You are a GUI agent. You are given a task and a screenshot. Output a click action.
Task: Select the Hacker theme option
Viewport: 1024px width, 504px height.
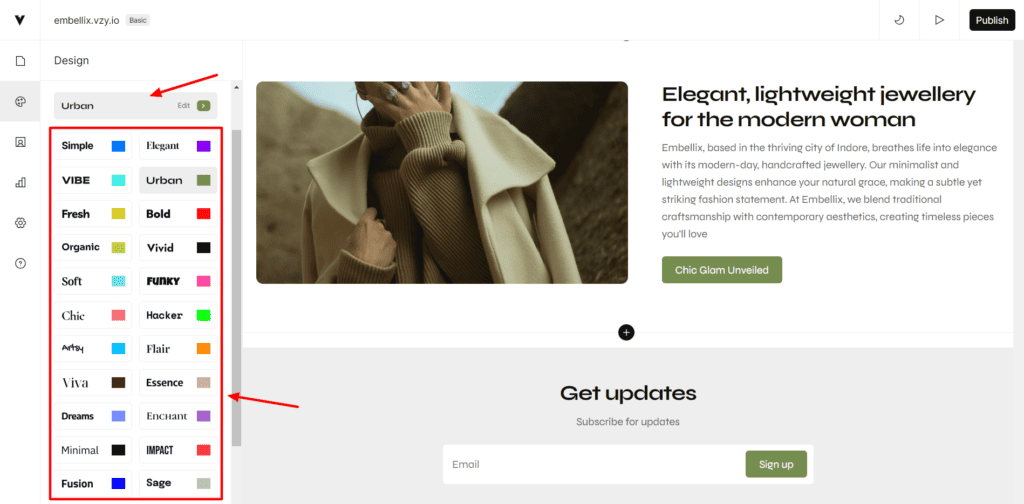pos(178,315)
